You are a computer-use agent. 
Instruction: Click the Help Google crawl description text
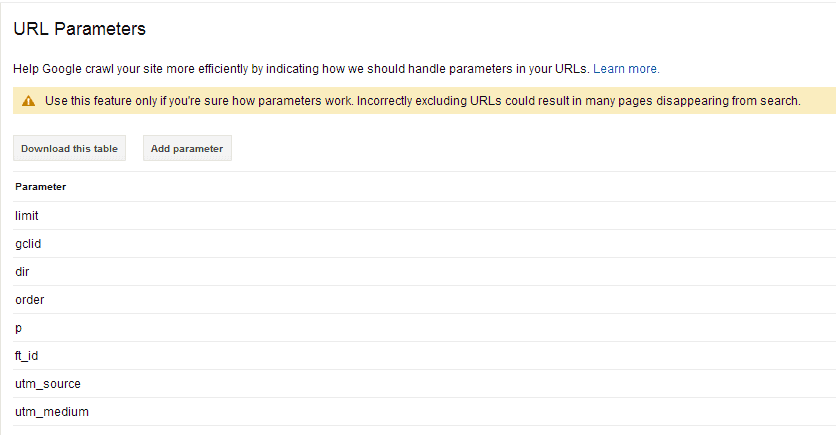point(301,69)
